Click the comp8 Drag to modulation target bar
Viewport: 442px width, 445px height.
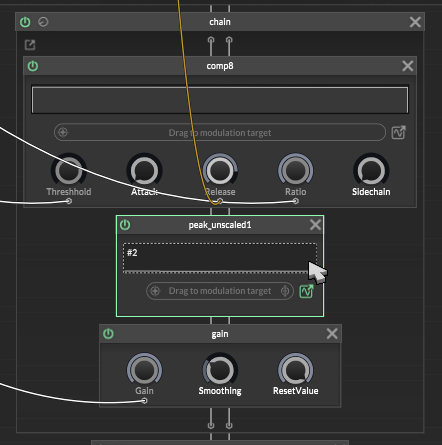220,132
